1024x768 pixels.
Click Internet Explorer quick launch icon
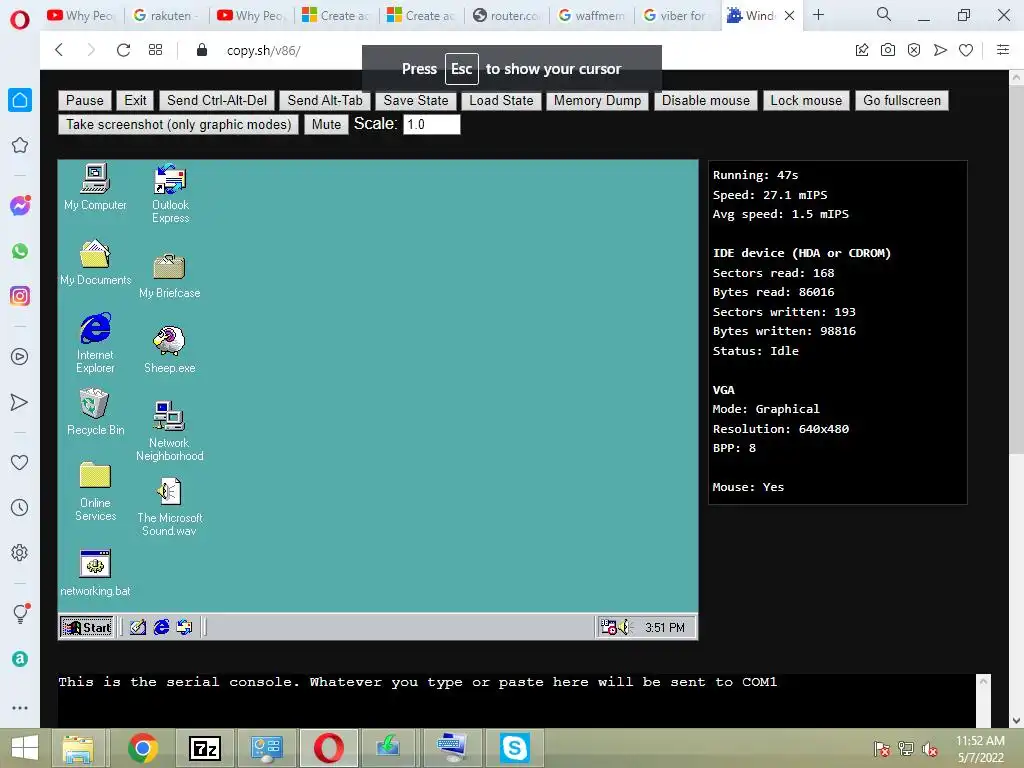[161, 628]
